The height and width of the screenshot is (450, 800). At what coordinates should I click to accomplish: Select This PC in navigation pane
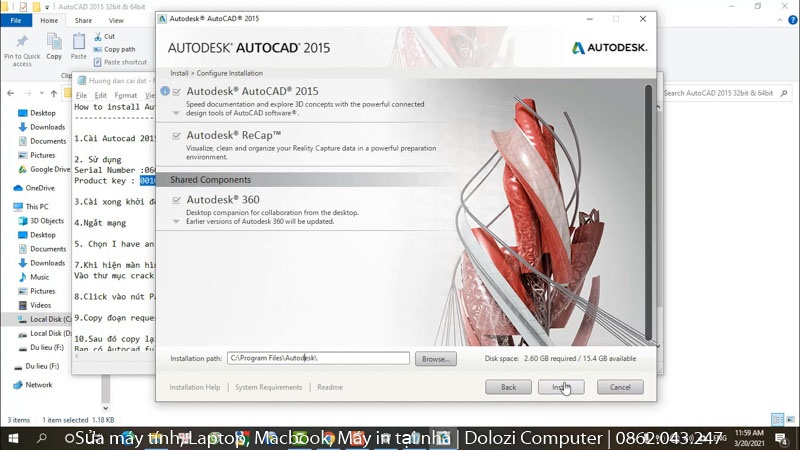point(31,207)
